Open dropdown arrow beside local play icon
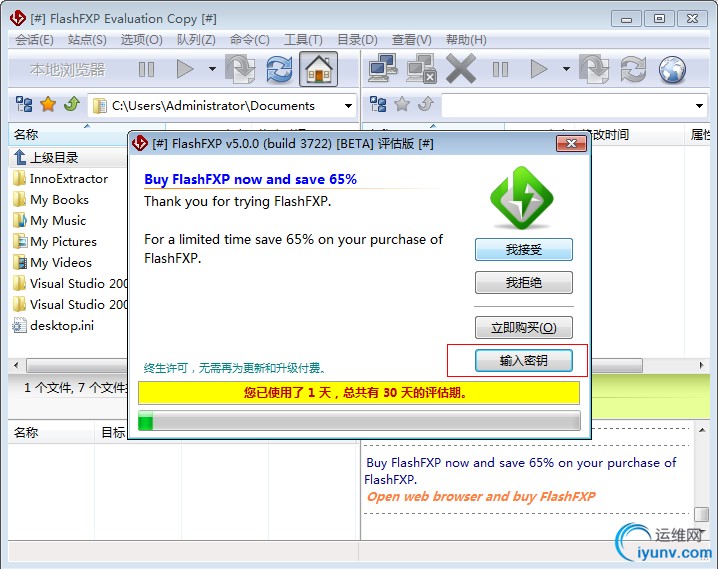This screenshot has height=569, width=718. coord(212,69)
